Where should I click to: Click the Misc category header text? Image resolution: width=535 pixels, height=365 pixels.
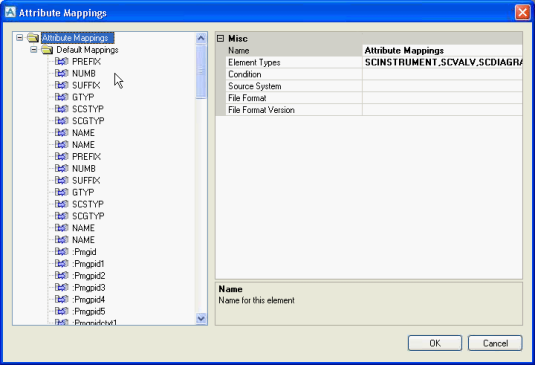pyautogui.click(x=238, y=39)
